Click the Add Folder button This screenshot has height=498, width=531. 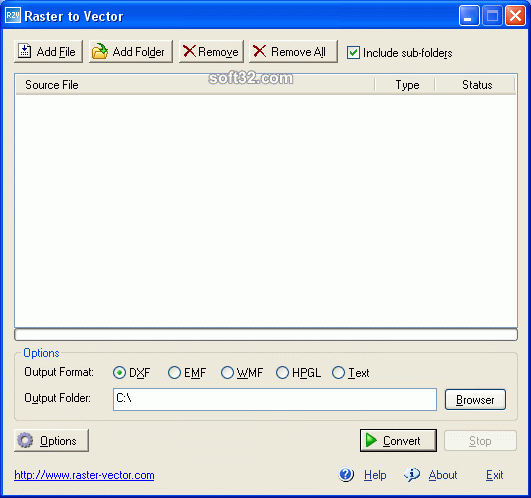131,52
